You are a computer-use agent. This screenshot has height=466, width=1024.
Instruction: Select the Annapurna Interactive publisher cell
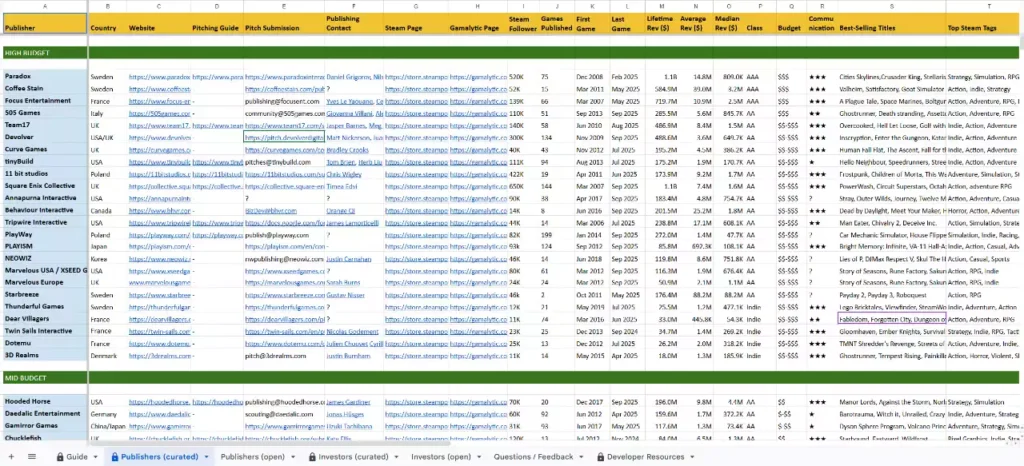(x=44, y=199)
